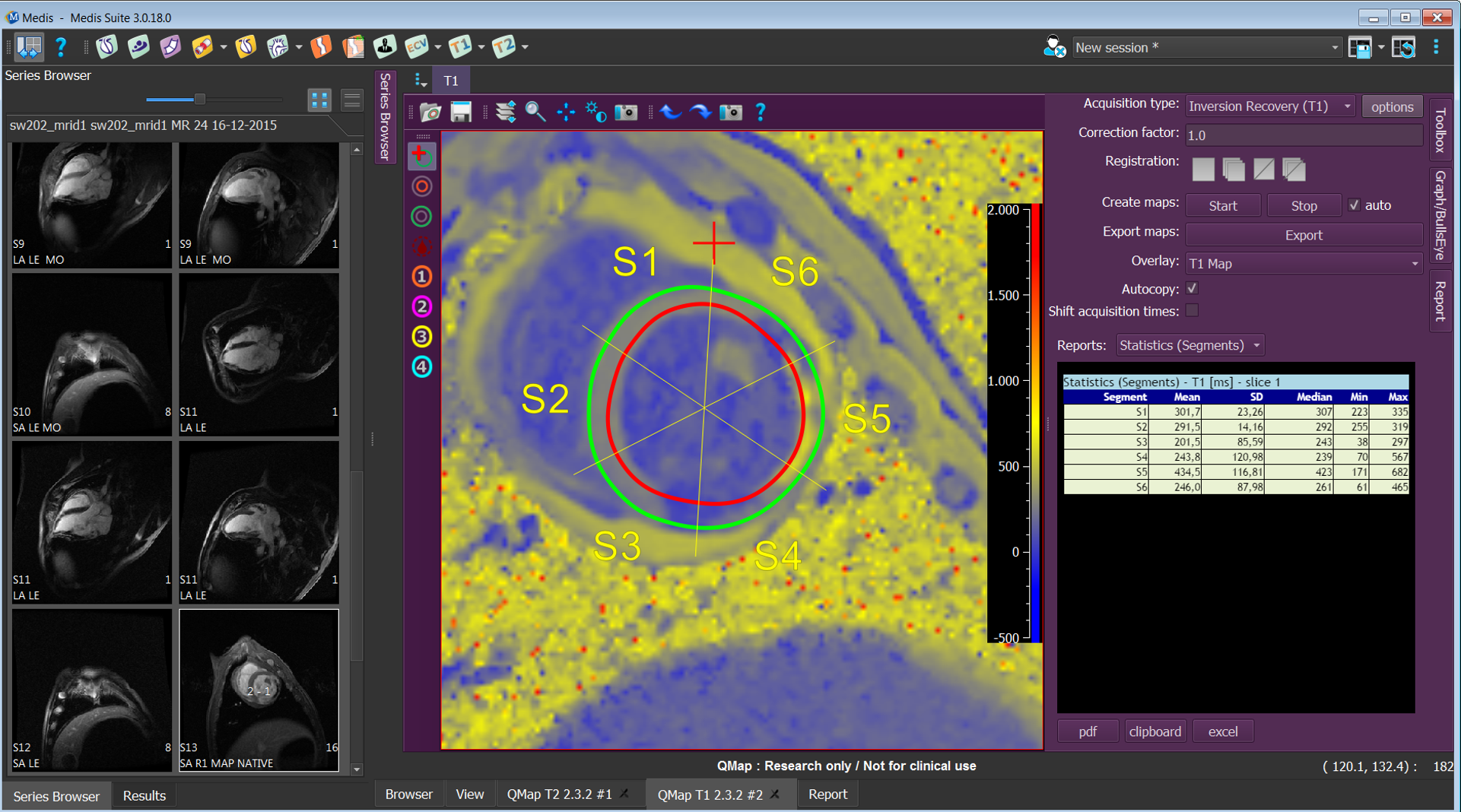Select ROI 1 orange circle tool

tap(421, 277)
